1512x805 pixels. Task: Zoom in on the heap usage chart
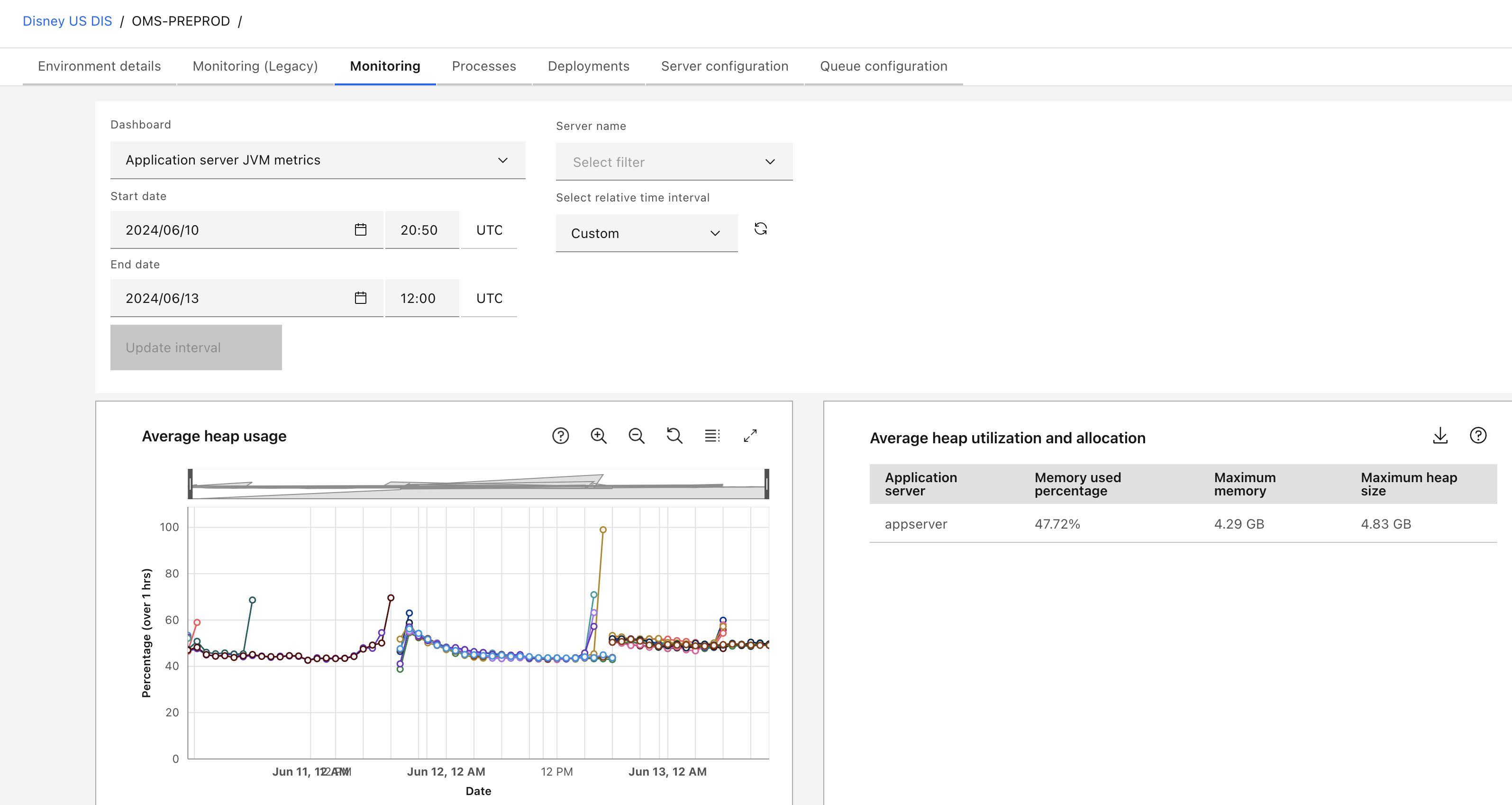(598, 436)
